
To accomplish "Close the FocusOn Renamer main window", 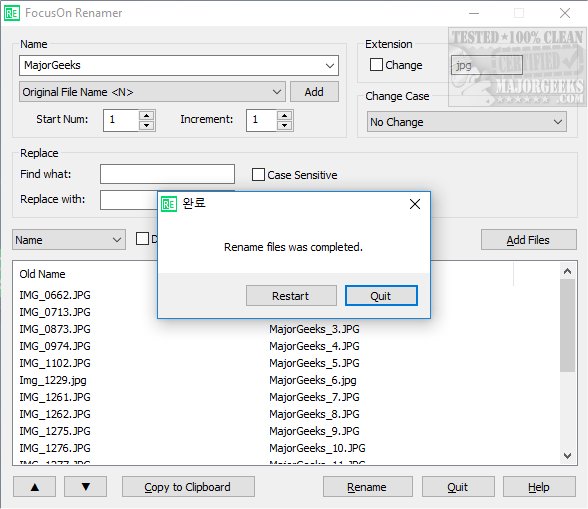I will tap(565, 13).
